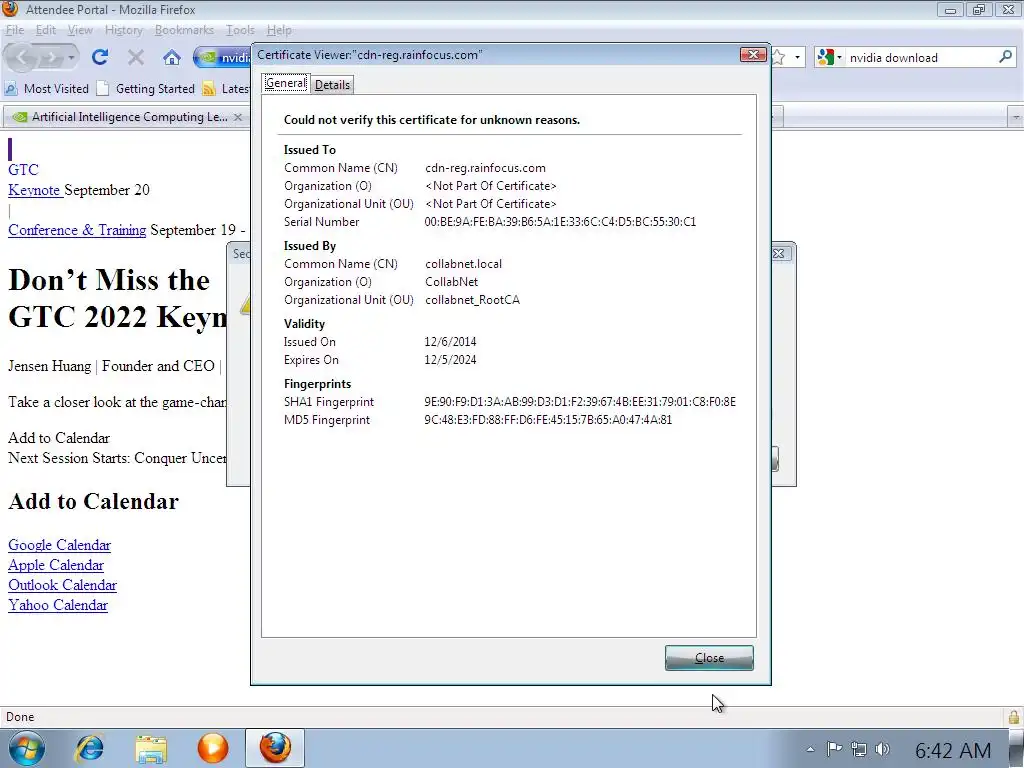Switch to the Details tab in Certificate Viewer
The height and width of the screenshot is (768, 1024).
tap(332, 84)
